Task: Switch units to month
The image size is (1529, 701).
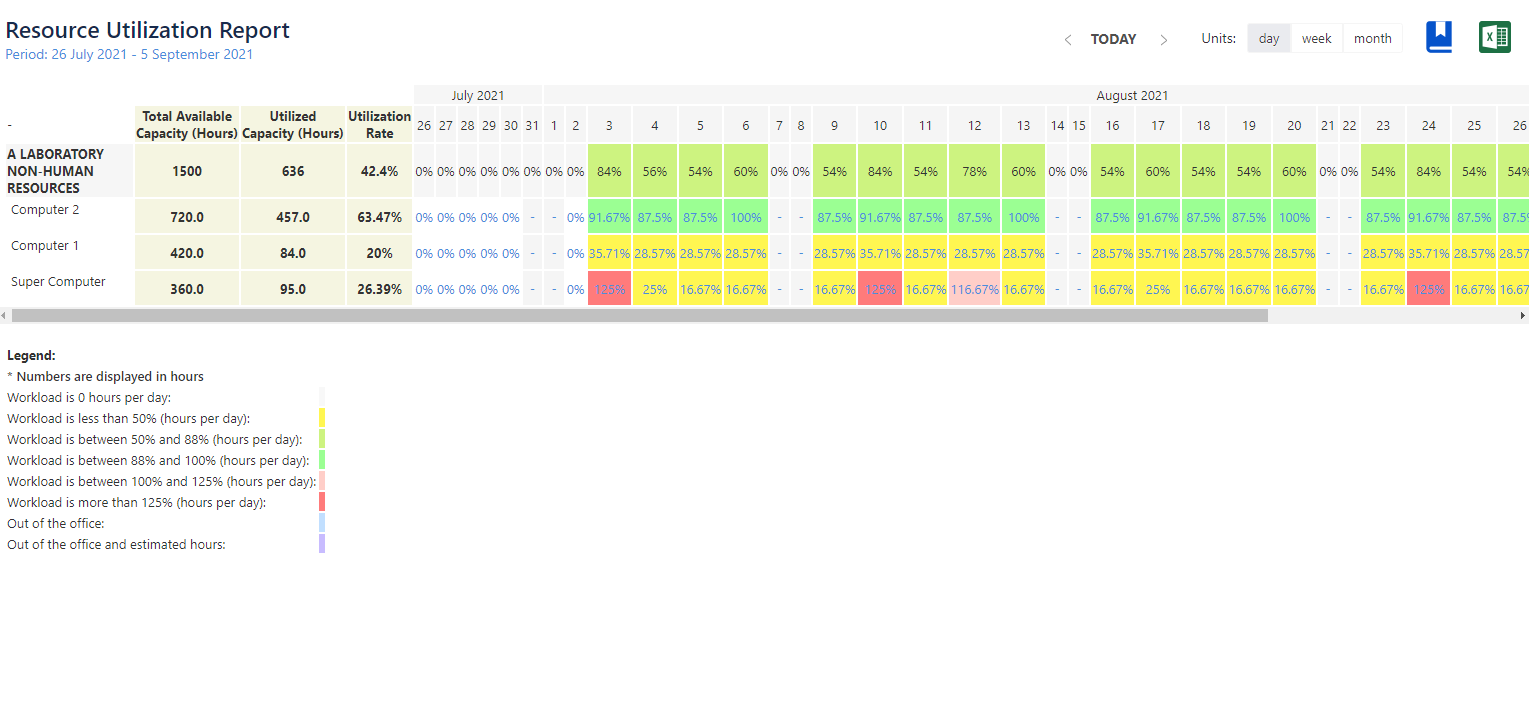Action: [1372, 38]
